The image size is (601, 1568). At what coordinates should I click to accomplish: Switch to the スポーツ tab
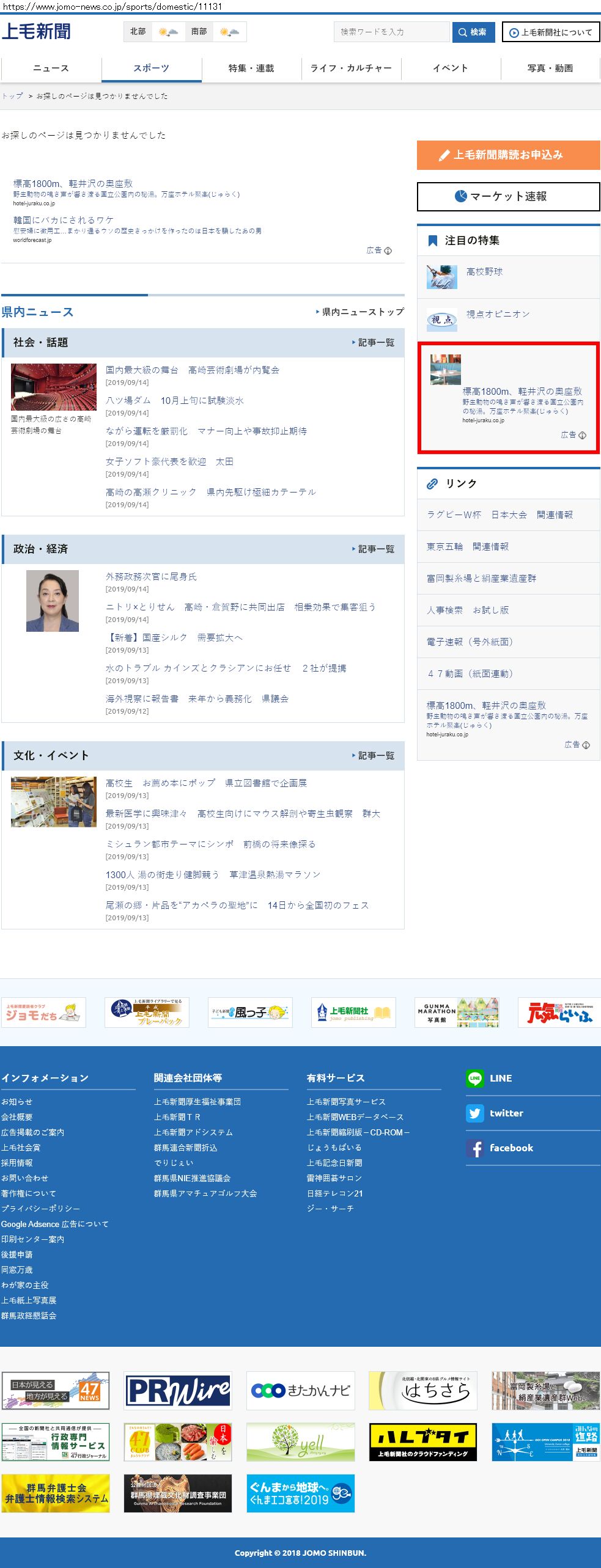tap(151, 68)
